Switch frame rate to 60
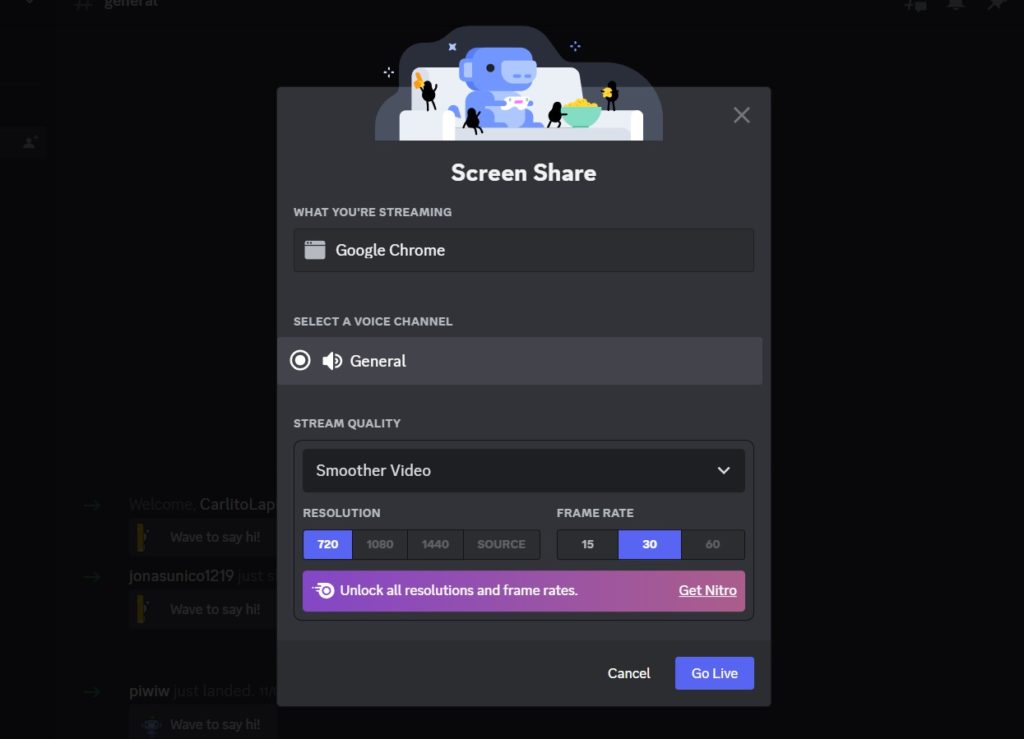Screen dimensions: 1024x739 (713, 544)
